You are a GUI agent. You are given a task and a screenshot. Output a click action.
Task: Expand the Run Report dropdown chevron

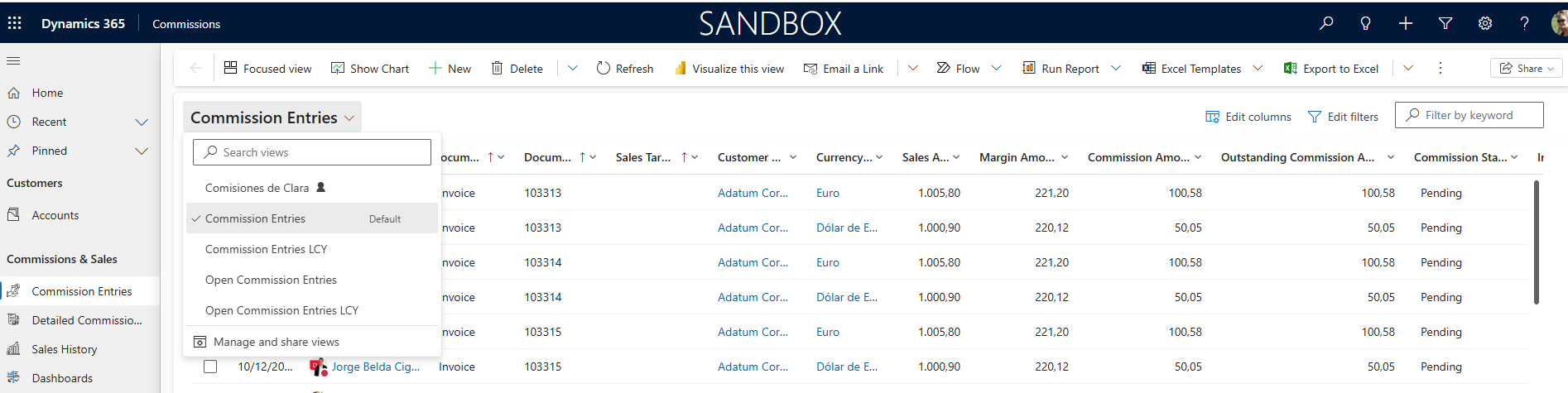tap(1116, 68)
